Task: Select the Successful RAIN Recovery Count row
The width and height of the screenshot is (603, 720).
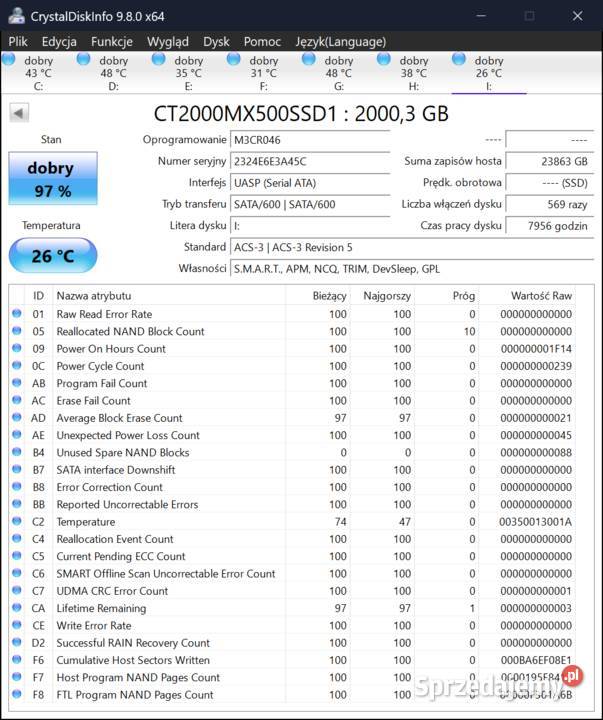Action: [293, 642]
